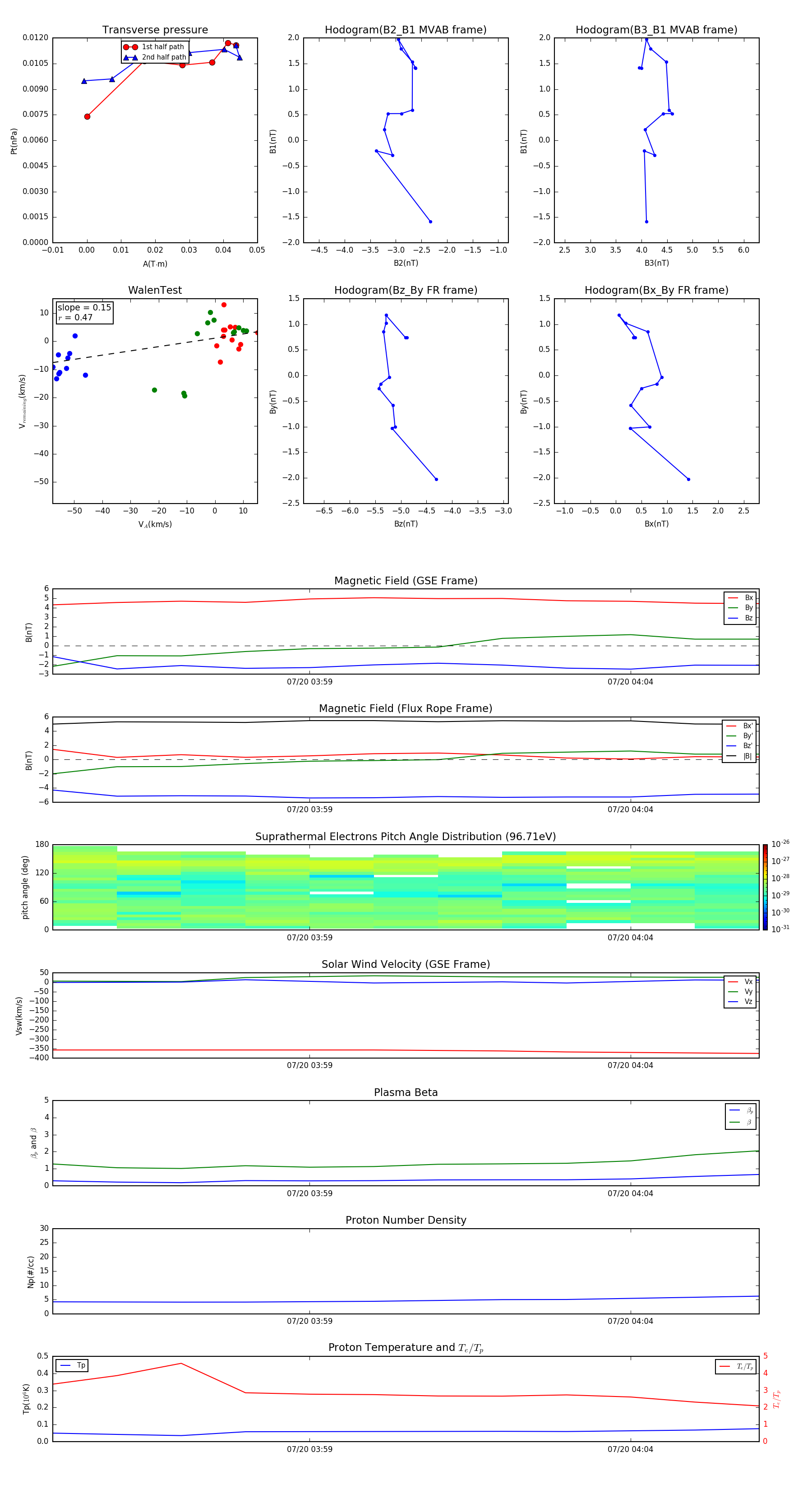812x1489 pixels.
Task: Click the 'Vx' legend entry
Action: 740,982
